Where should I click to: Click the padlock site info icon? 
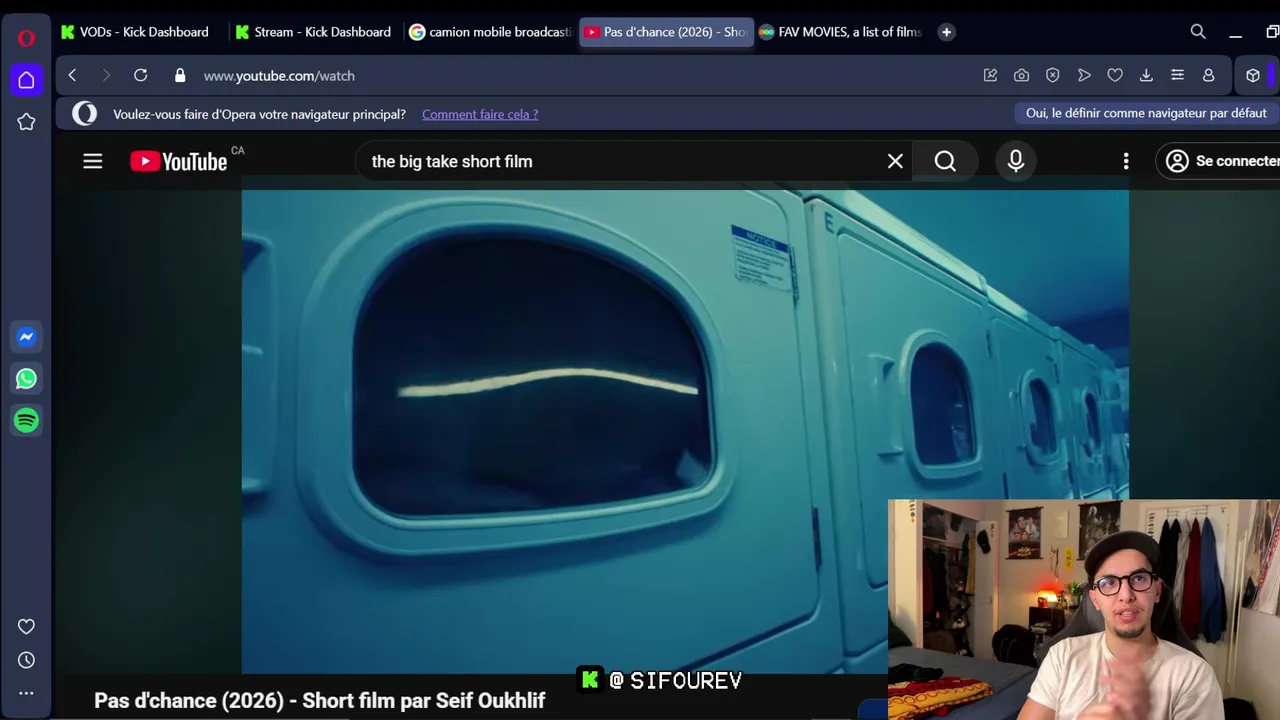180,75
